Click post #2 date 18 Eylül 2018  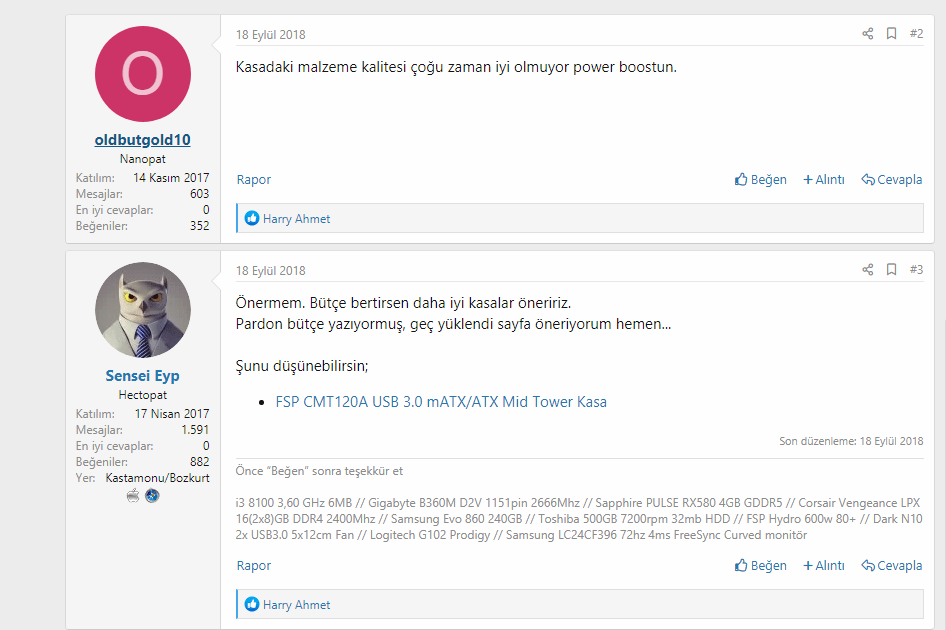pyautogui.click(x=270, y=35)
